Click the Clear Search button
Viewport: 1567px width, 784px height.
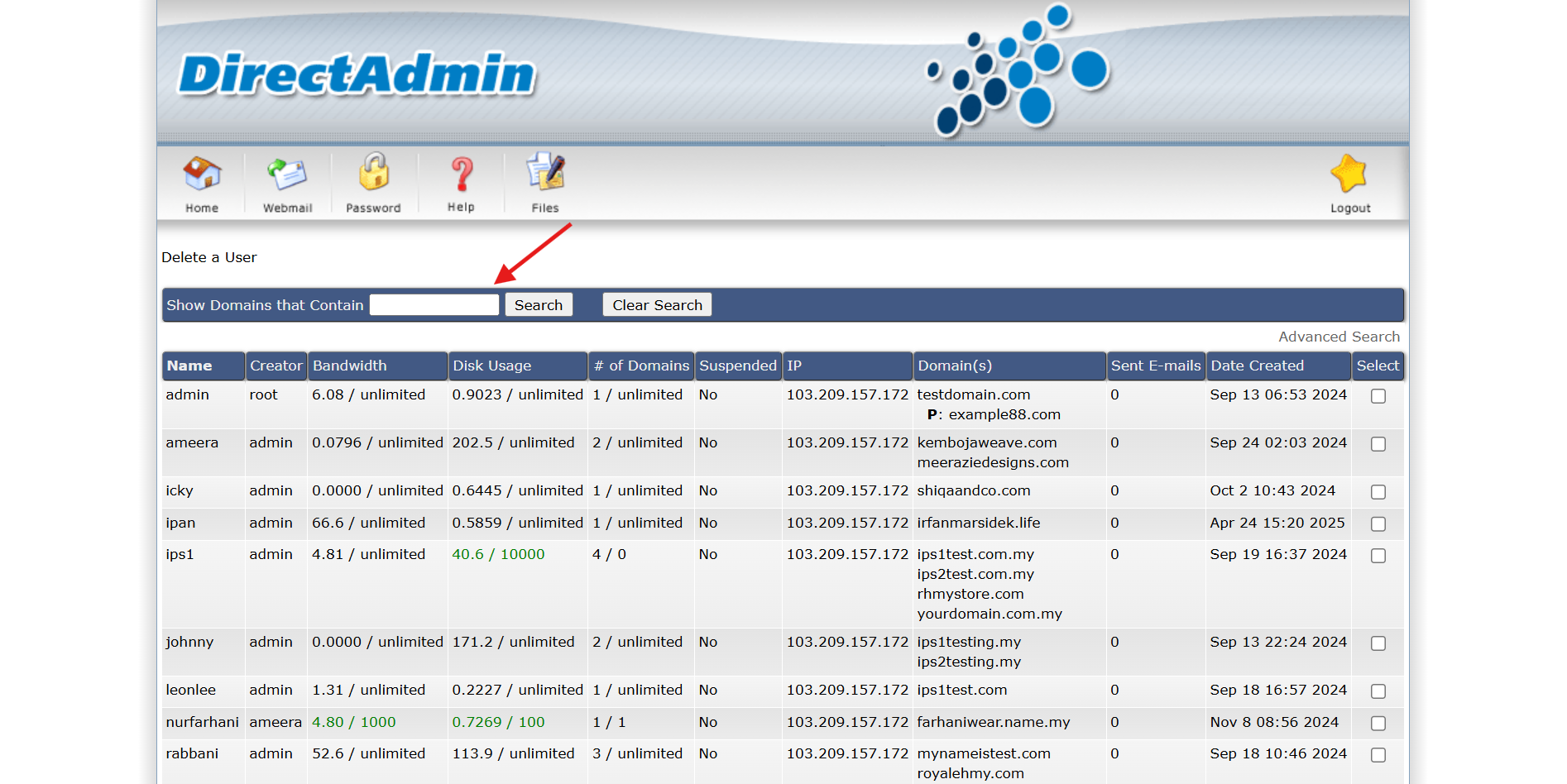(657, 305)
